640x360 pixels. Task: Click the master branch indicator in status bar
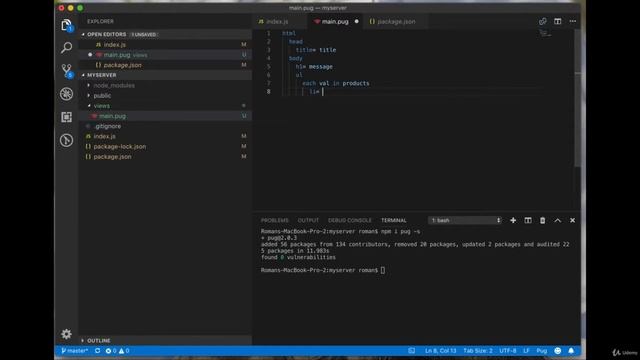coord(74,351)
